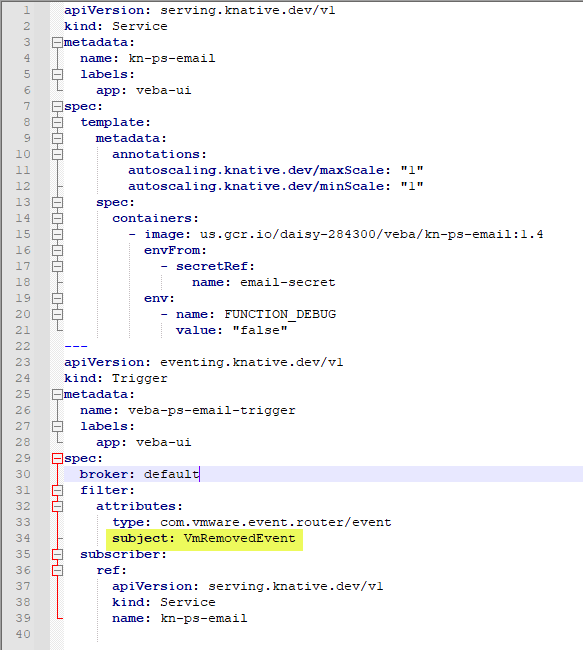Click the container image path on line 15
The width and height of the screenshot is (583, 650).
tap(372, 234)
